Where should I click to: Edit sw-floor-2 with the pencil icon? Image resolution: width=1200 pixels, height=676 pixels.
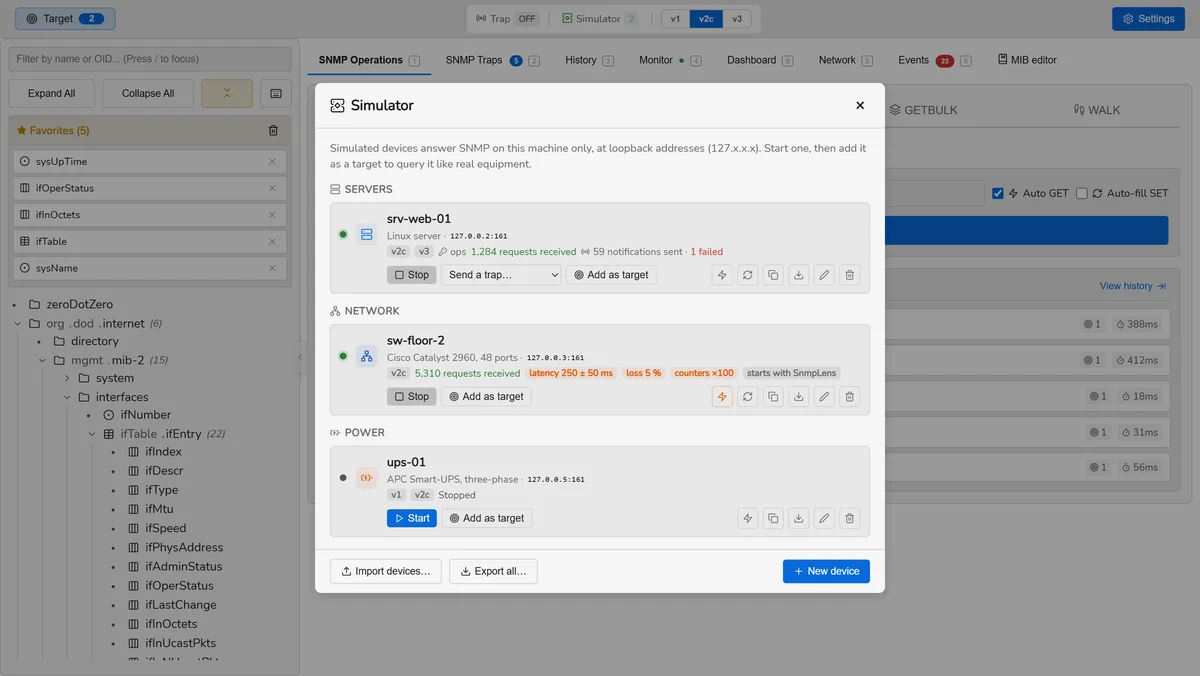(x=824, y=397)
